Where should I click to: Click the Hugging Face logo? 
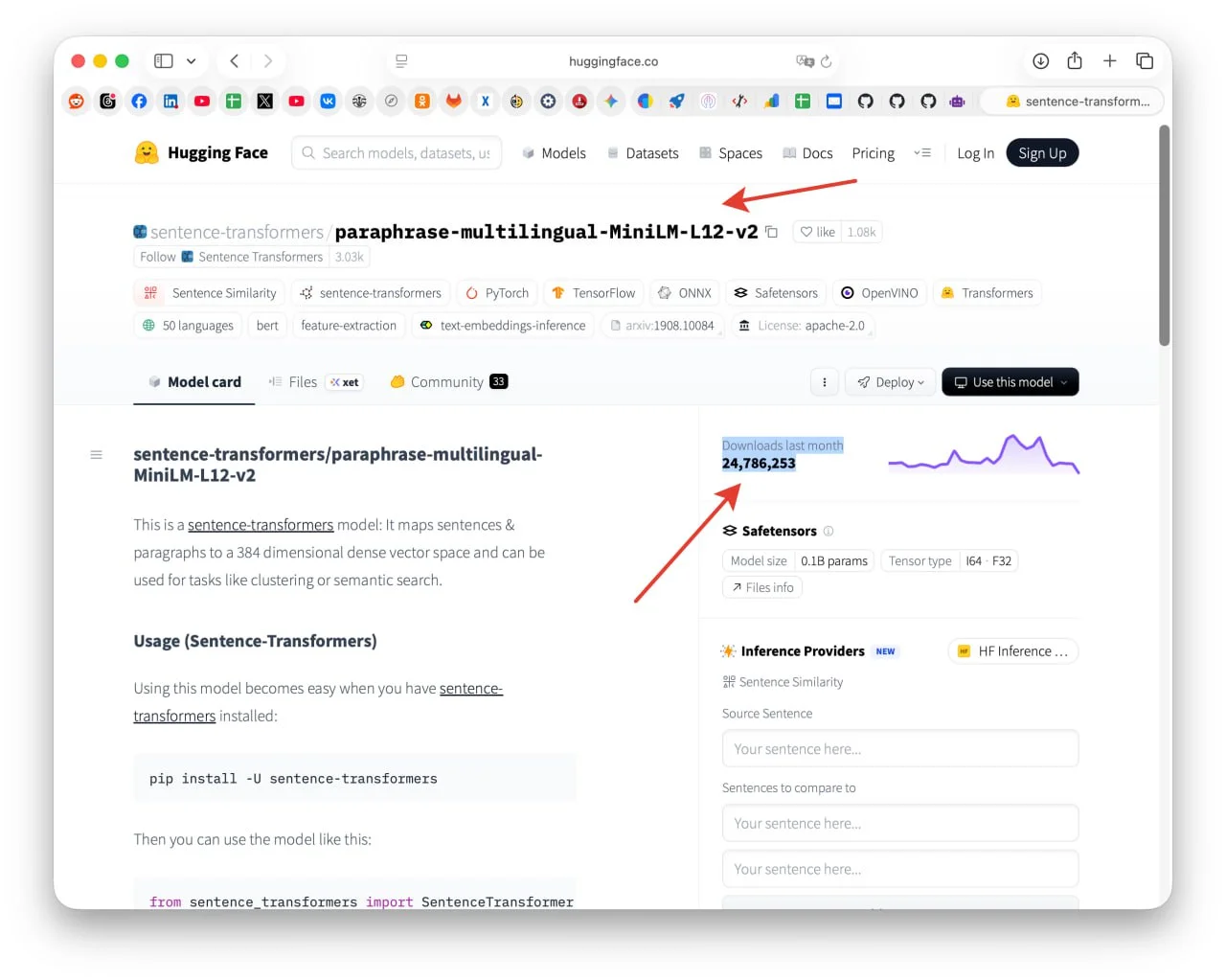201,153
